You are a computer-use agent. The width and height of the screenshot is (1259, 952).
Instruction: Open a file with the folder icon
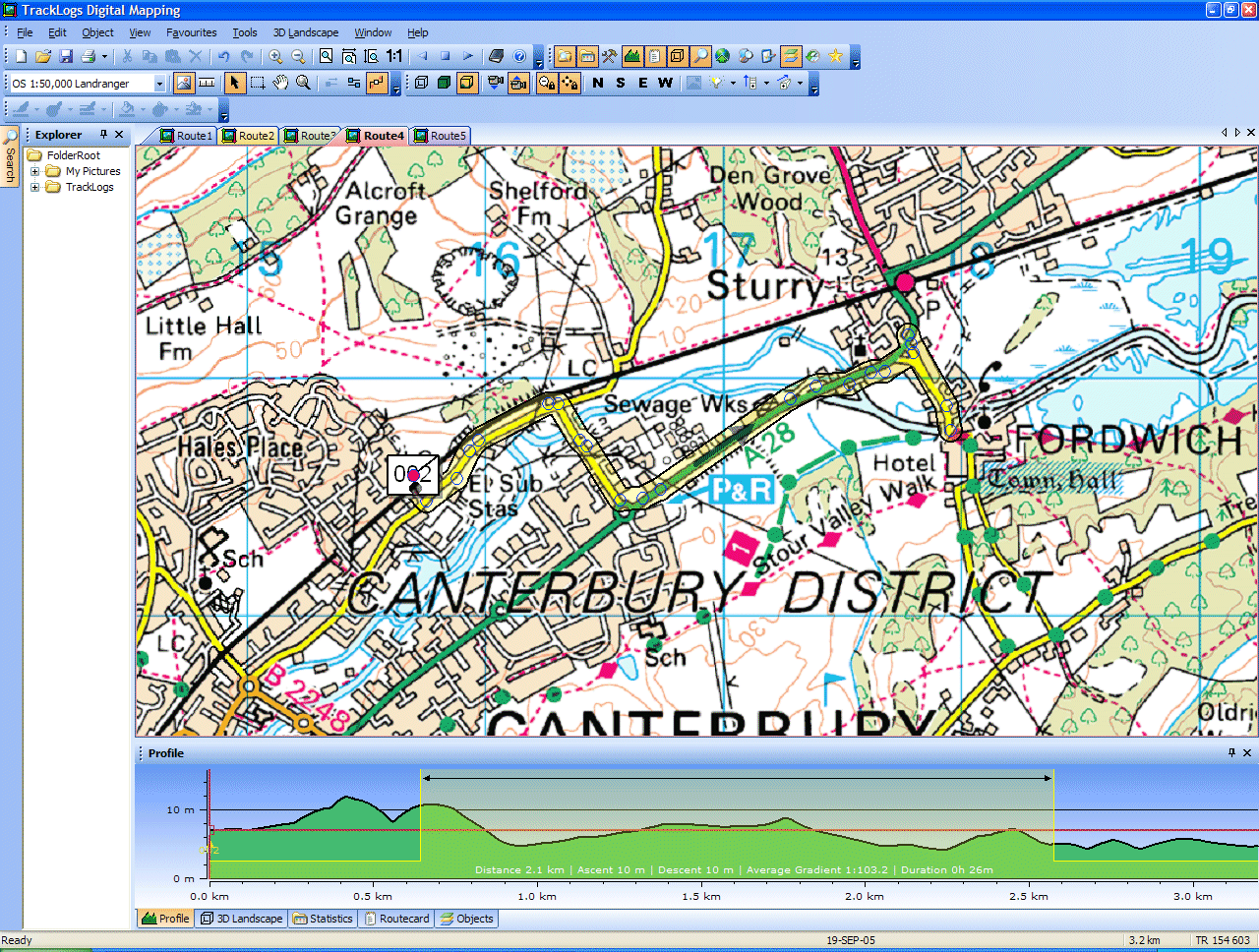tap(42, 56)
